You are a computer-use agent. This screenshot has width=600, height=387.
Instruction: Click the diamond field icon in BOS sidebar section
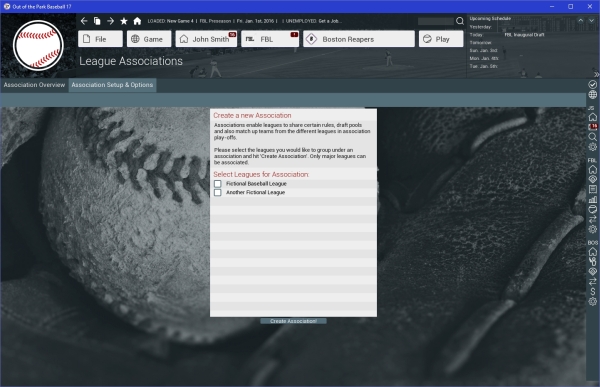[592, 272]
